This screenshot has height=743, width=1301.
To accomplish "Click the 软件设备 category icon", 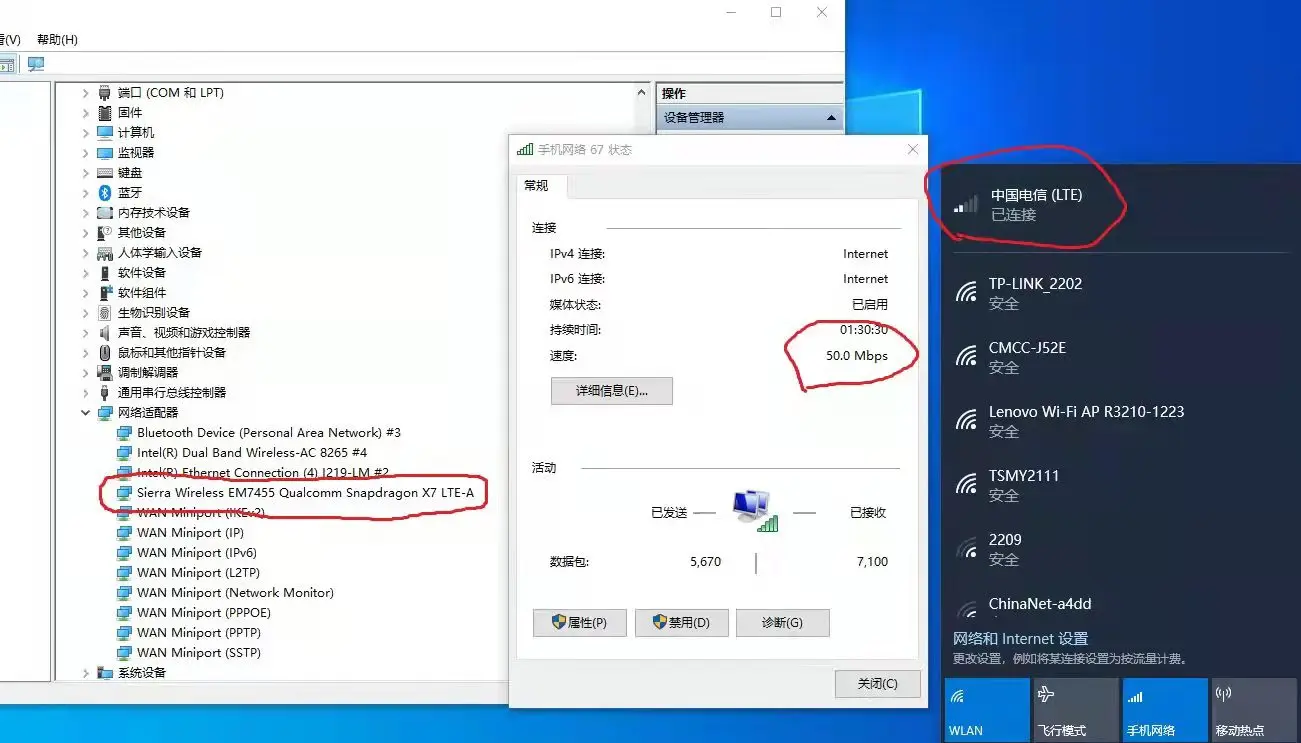I will coord(105,273).
